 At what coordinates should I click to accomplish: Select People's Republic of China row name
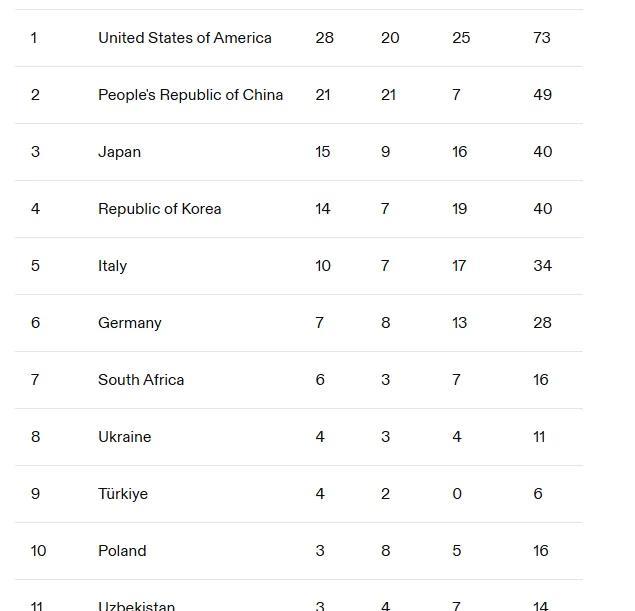pyautogui.click(x=190, y=95)
